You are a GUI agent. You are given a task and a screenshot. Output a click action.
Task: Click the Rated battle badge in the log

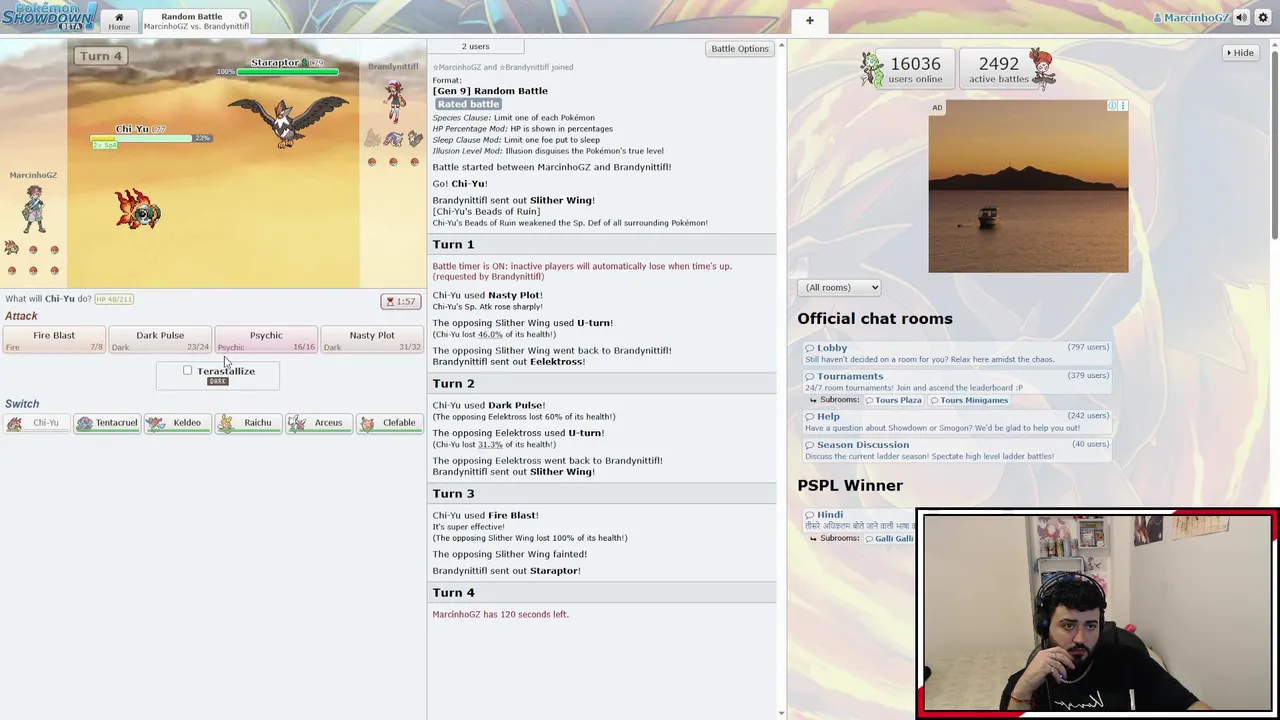(467, 104)
